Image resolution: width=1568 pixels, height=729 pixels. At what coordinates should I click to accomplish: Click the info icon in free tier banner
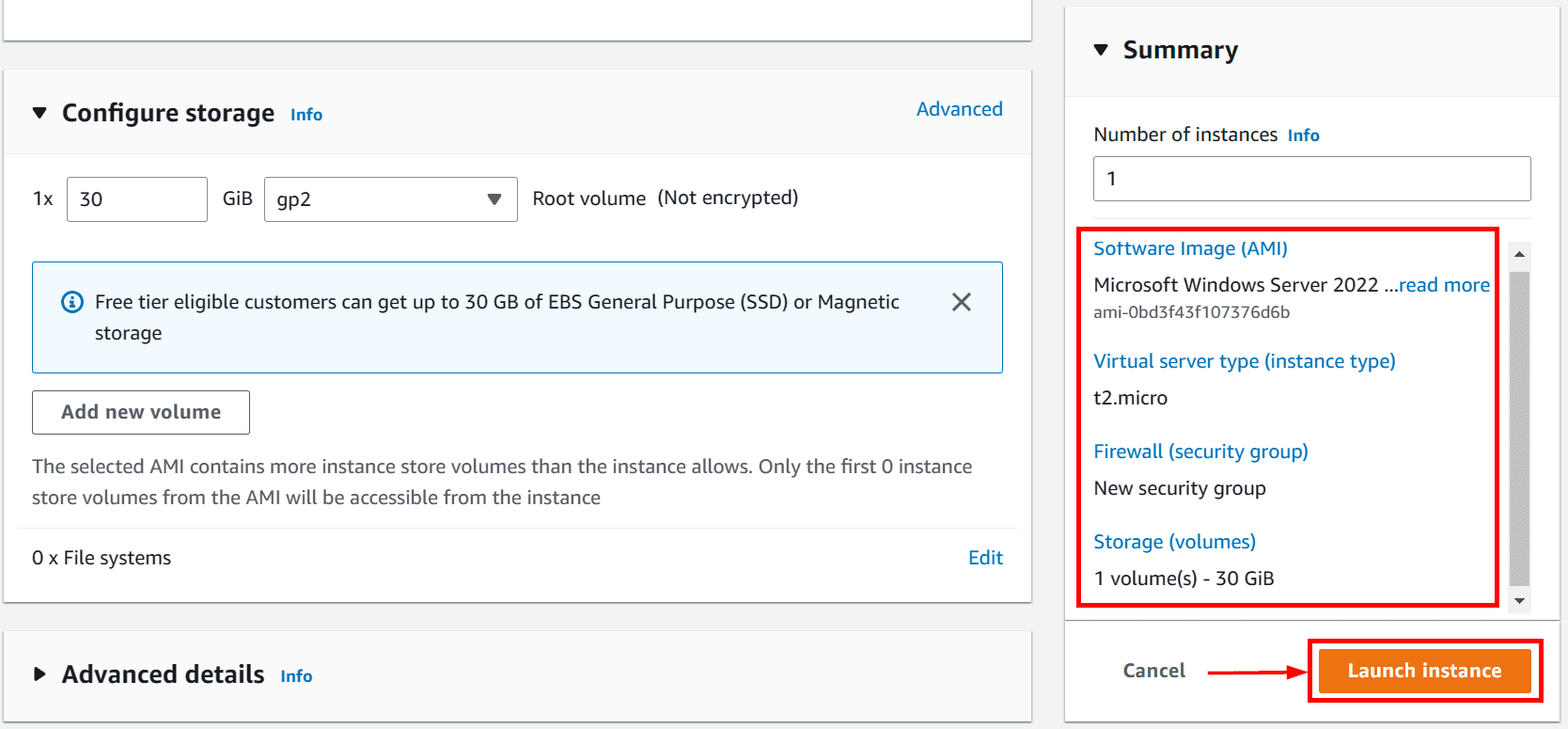(x=72, y=302)
